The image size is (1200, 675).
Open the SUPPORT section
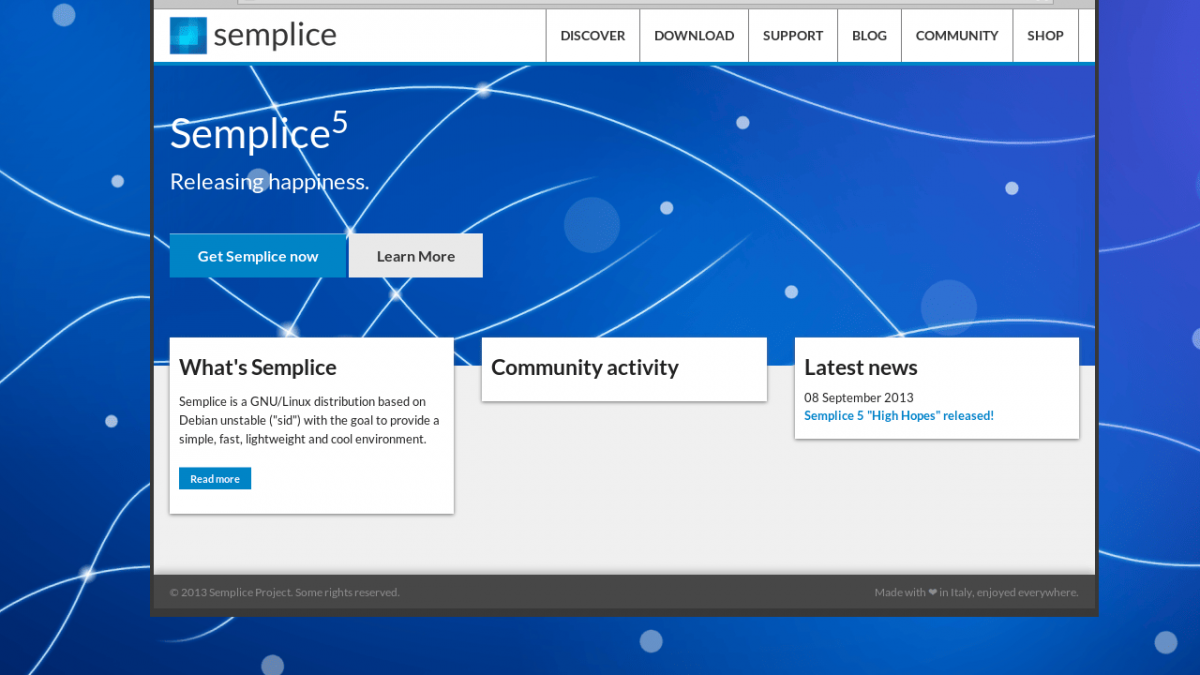tap(793, 35)
